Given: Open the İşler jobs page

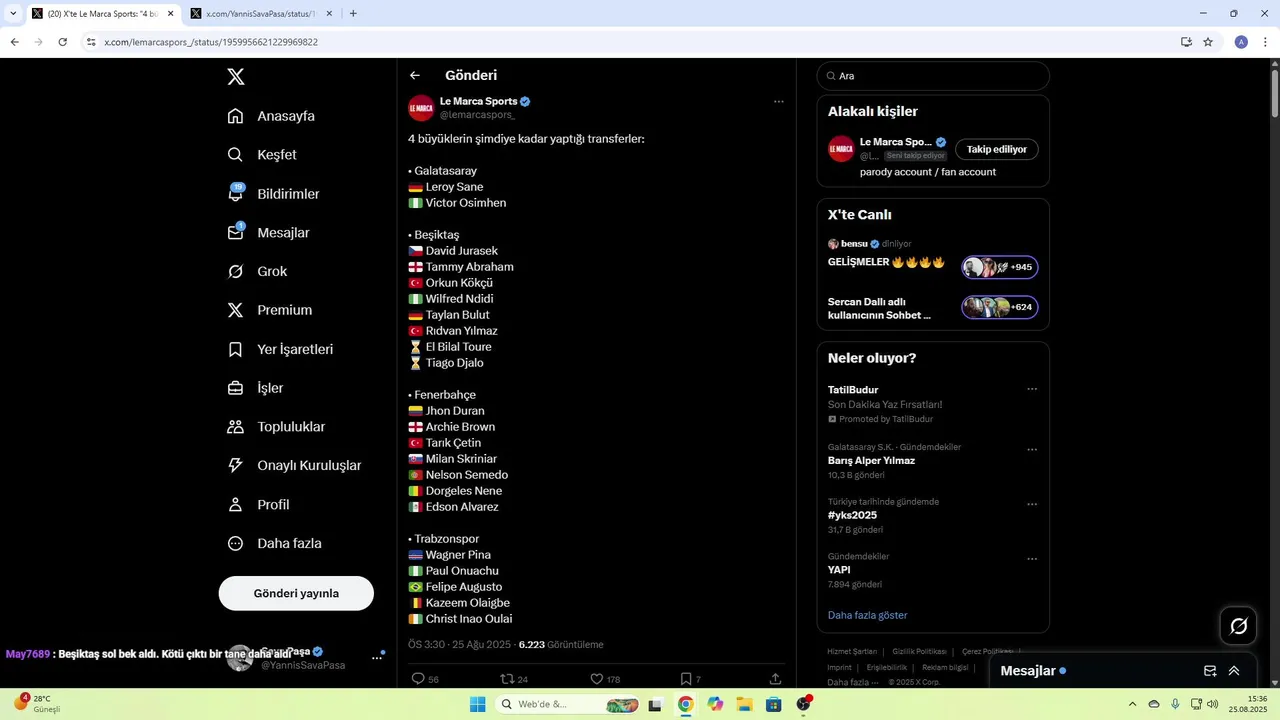Looking at the screenshot, I should pyautogui.click(x=255, y=388).
